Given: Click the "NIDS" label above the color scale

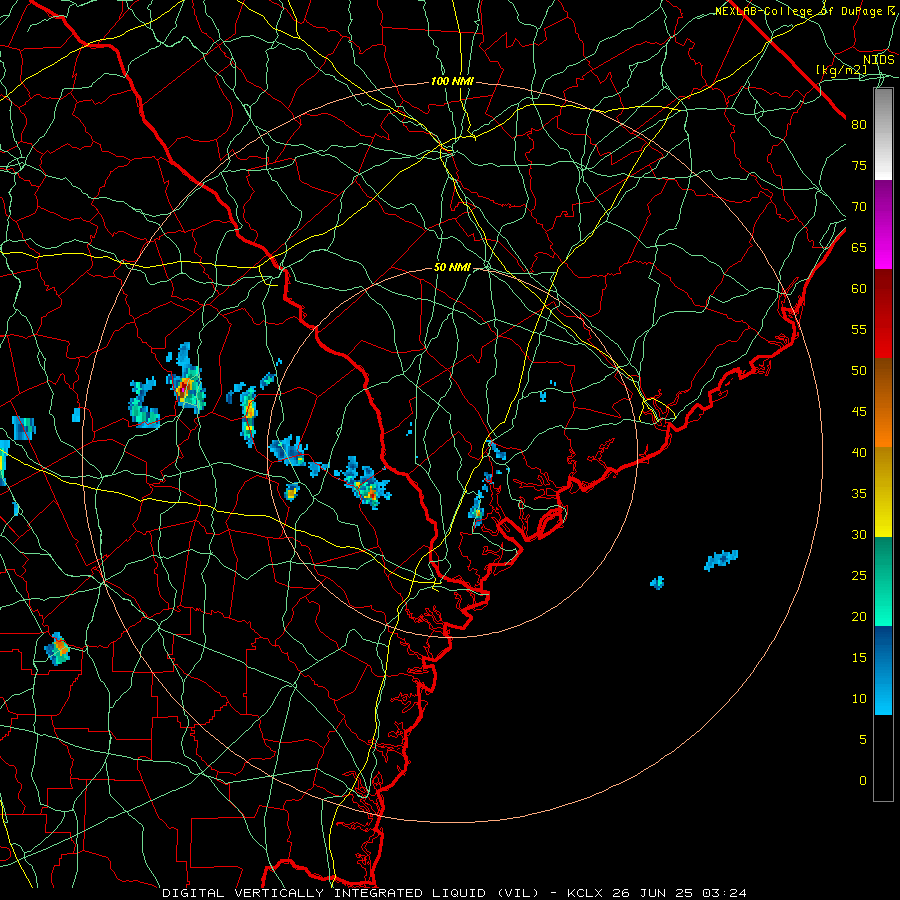Looking at the screenshot, I should pos(879,60).
